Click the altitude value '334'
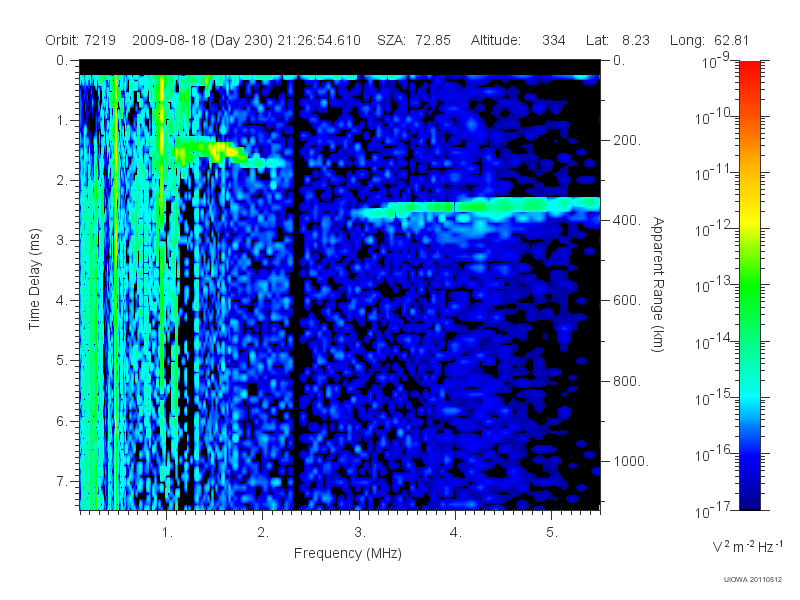The width and height of the screenshot is (800, 600). pos(554,40)
